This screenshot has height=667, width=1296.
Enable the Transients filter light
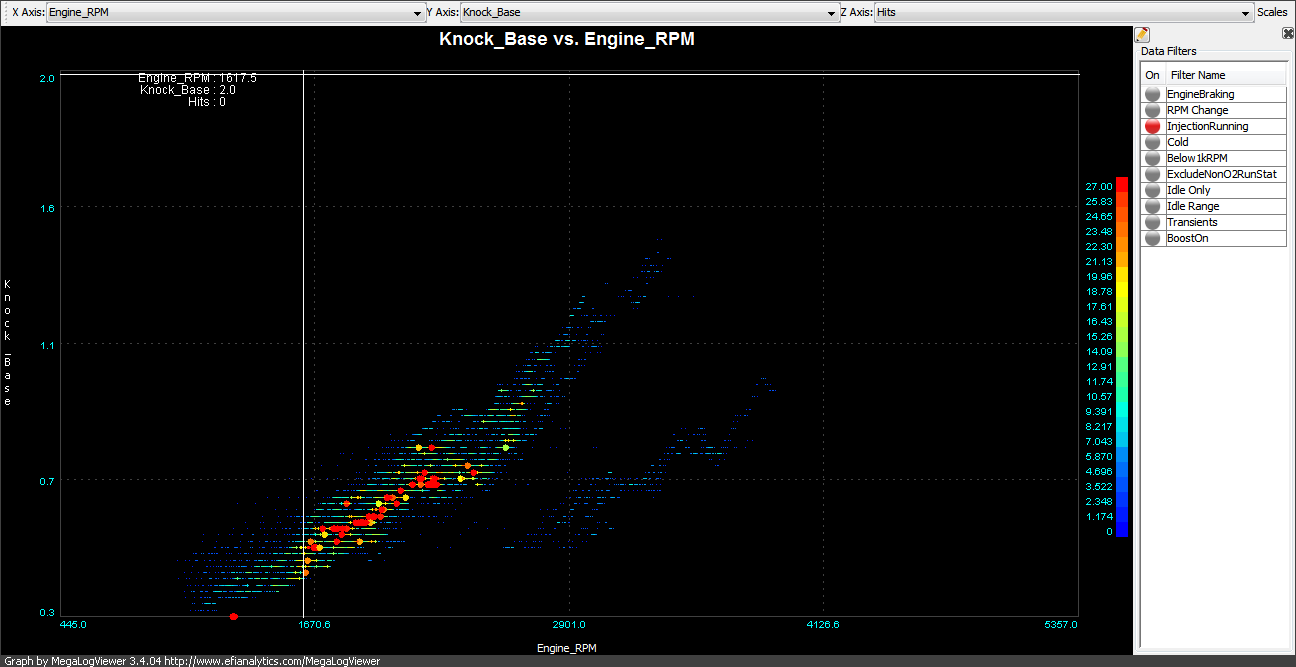click(x=1153, y=223)
